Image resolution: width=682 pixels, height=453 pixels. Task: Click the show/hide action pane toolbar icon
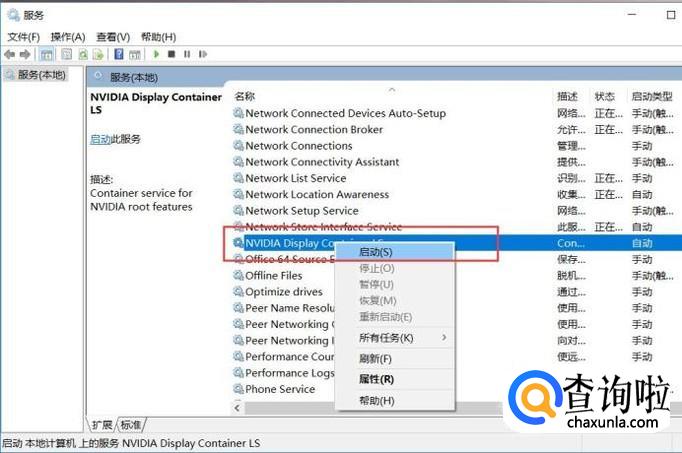click(135, 54)
